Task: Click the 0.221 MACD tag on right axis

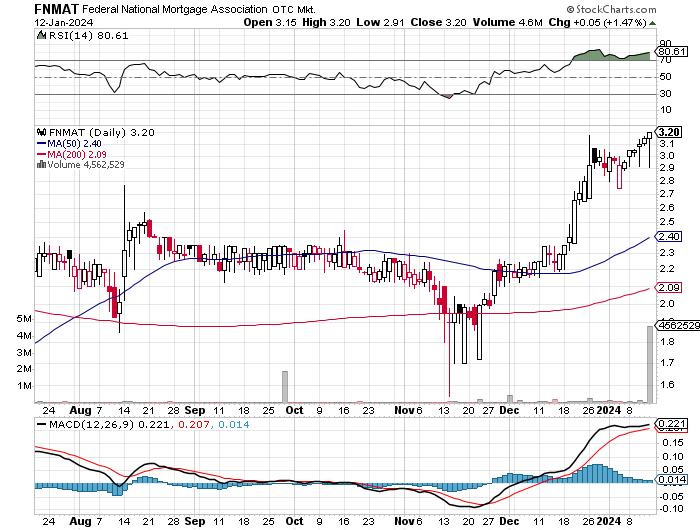Action: (x=671, y=423)
